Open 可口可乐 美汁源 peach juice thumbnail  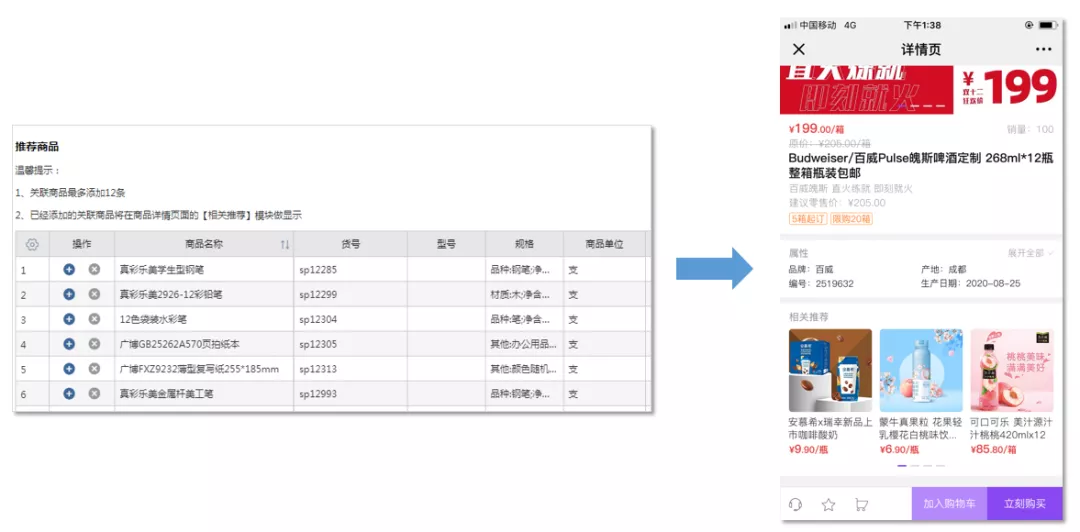click(x=1012, y=370)
